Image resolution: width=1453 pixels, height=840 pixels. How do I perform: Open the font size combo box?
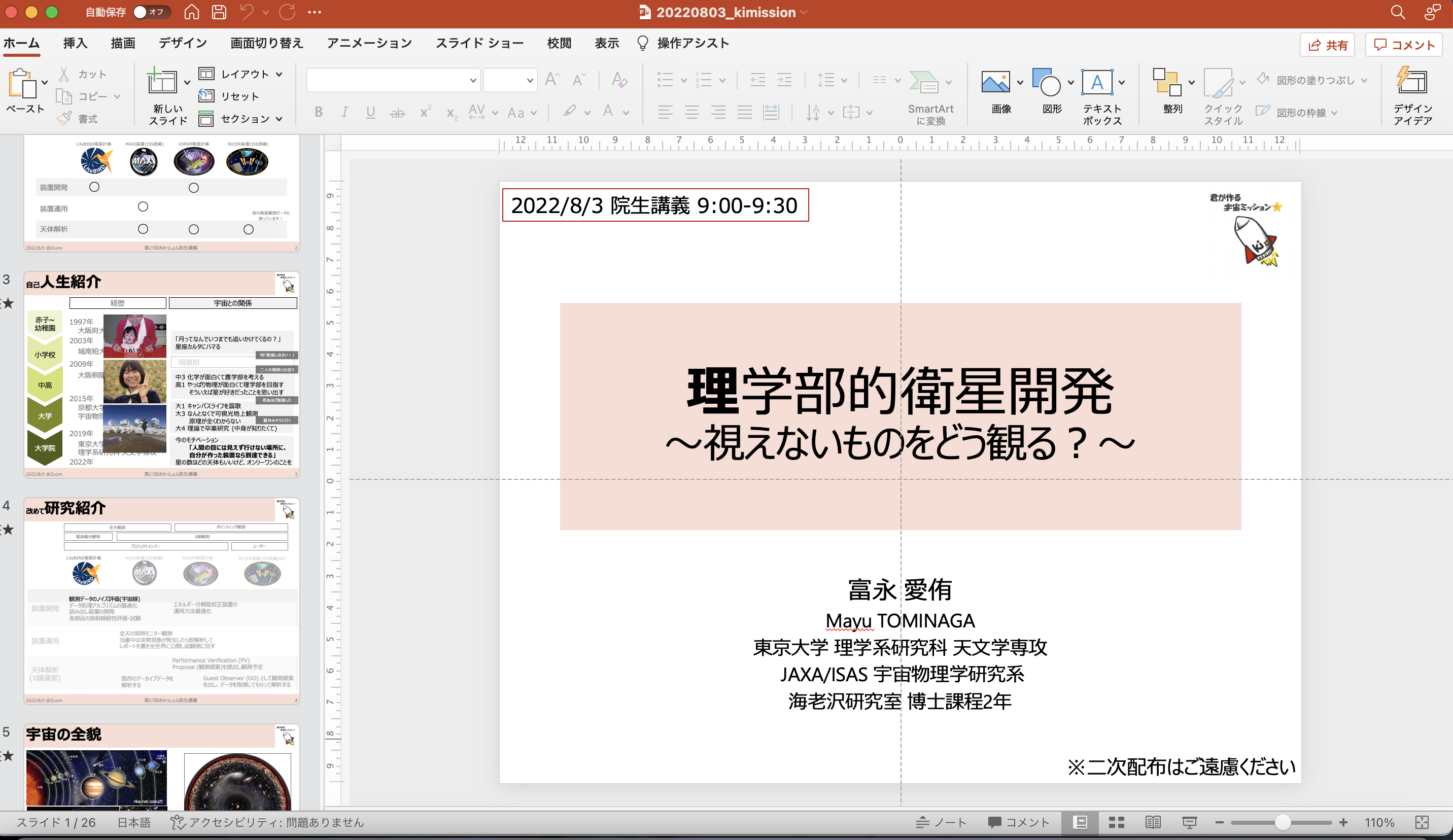tap(510, 80)
